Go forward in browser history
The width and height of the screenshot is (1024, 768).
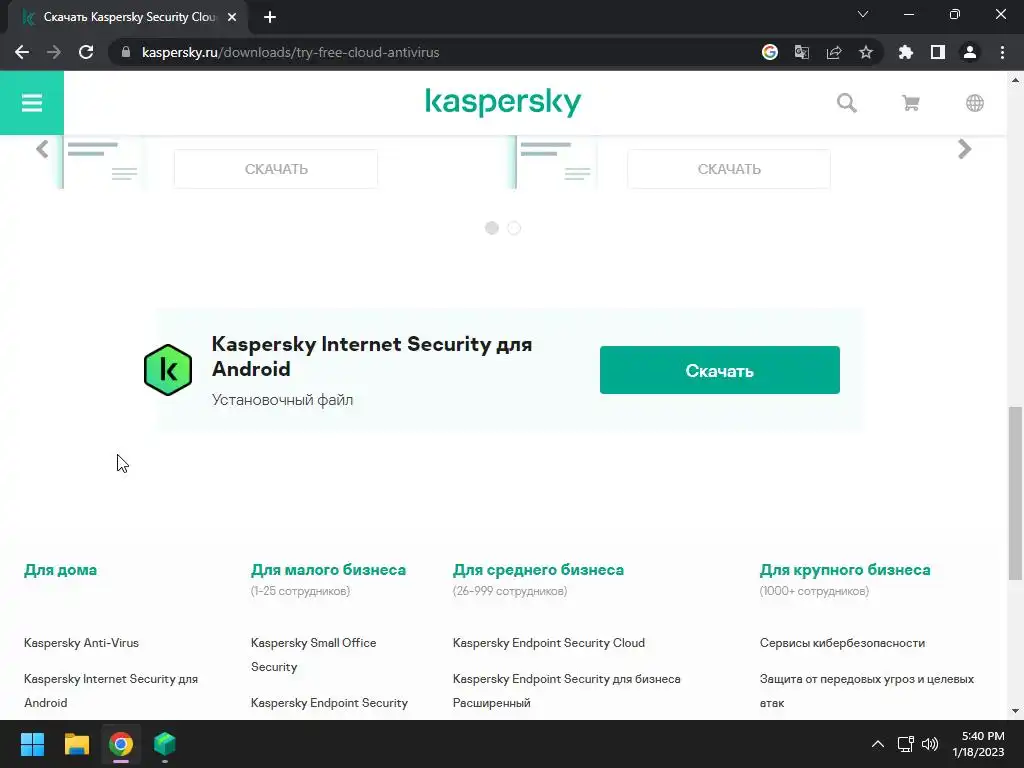(x=54, y=52)
